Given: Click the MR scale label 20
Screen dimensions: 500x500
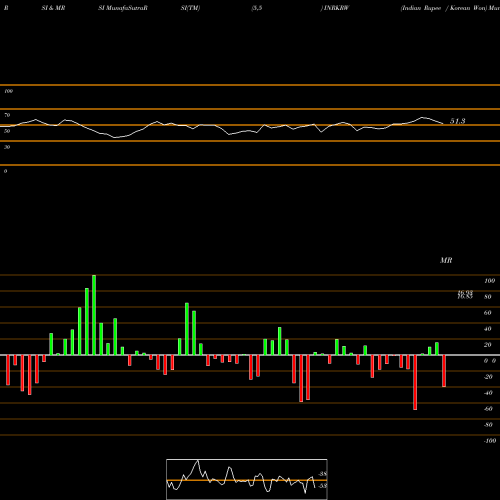Looking at the screenshot, I should tap(488, 345).
